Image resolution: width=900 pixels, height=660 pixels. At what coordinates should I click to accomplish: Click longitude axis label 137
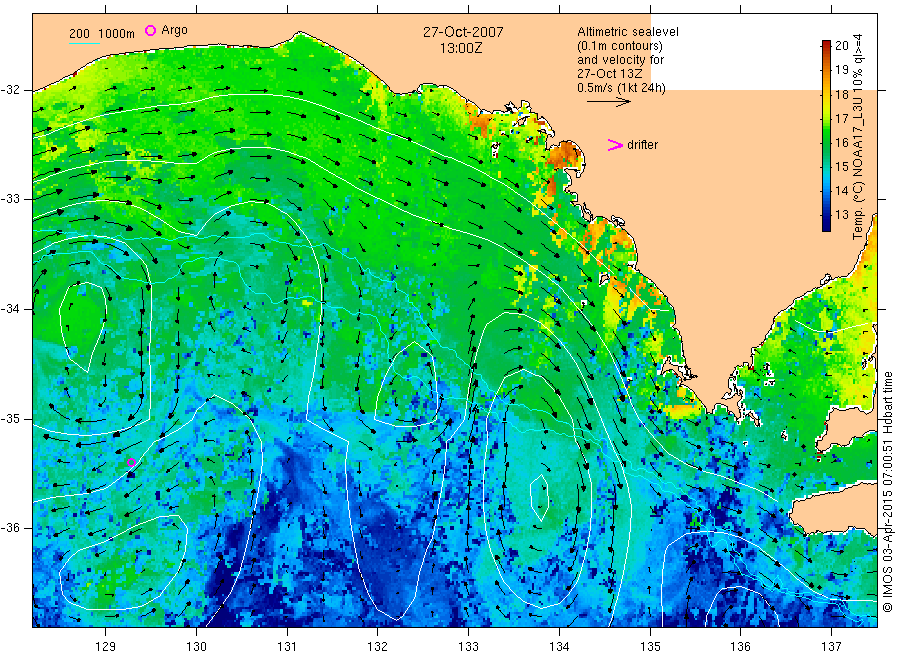pyautogui.click(x=831, y=647)
